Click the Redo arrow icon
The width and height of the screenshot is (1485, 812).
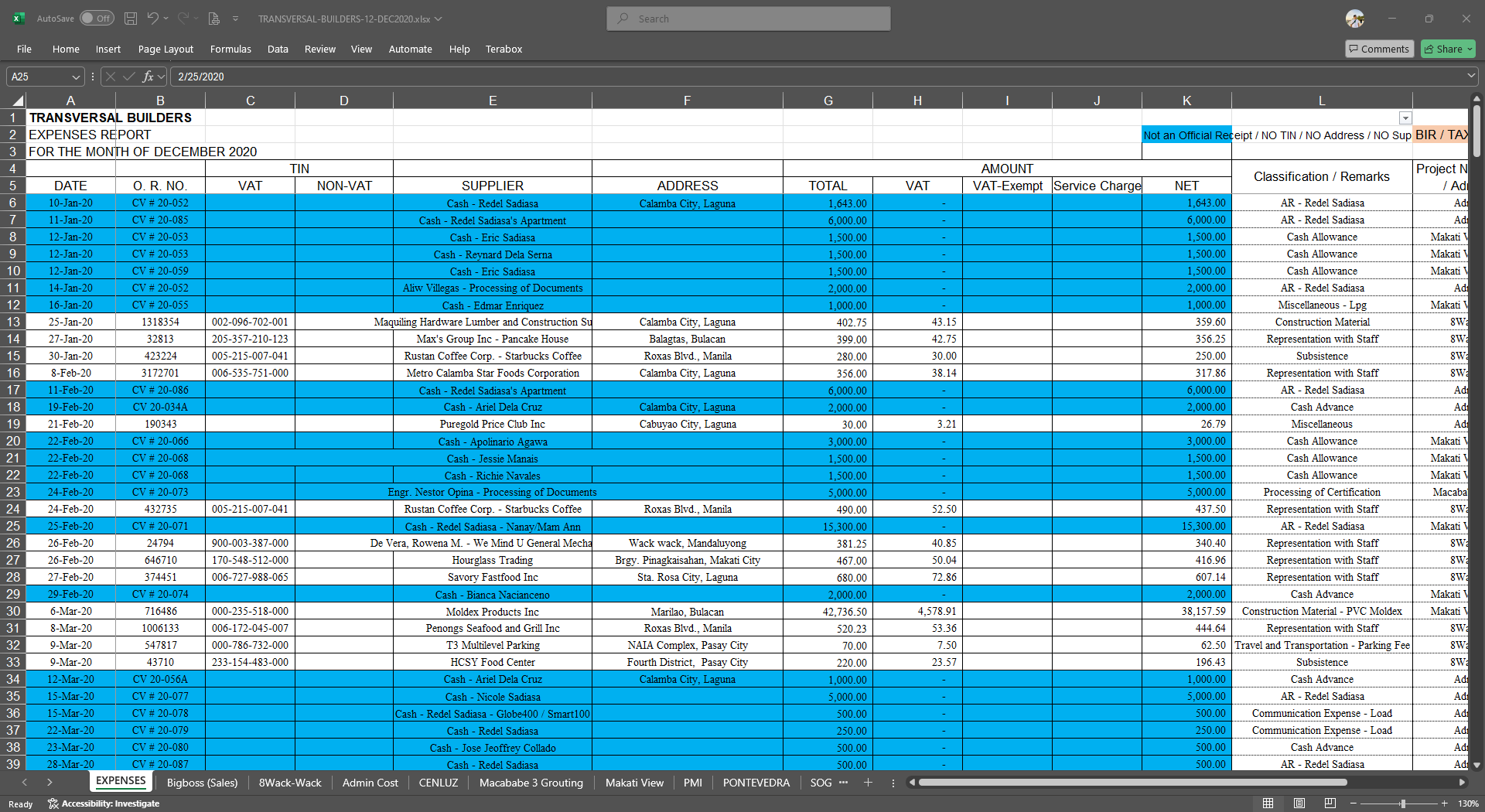tap(183, 19)
